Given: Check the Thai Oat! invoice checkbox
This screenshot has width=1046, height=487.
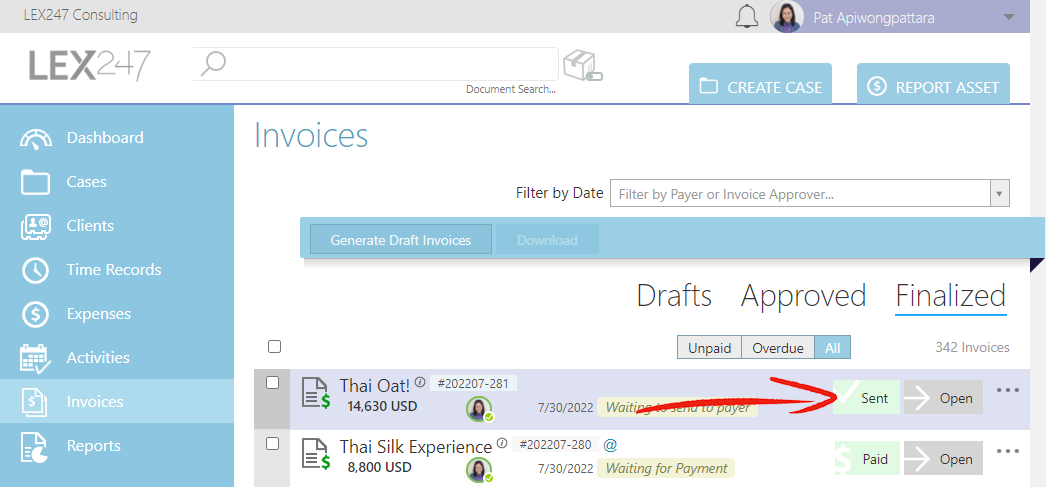Looking at the screenshot, I should tap(272, 382).
